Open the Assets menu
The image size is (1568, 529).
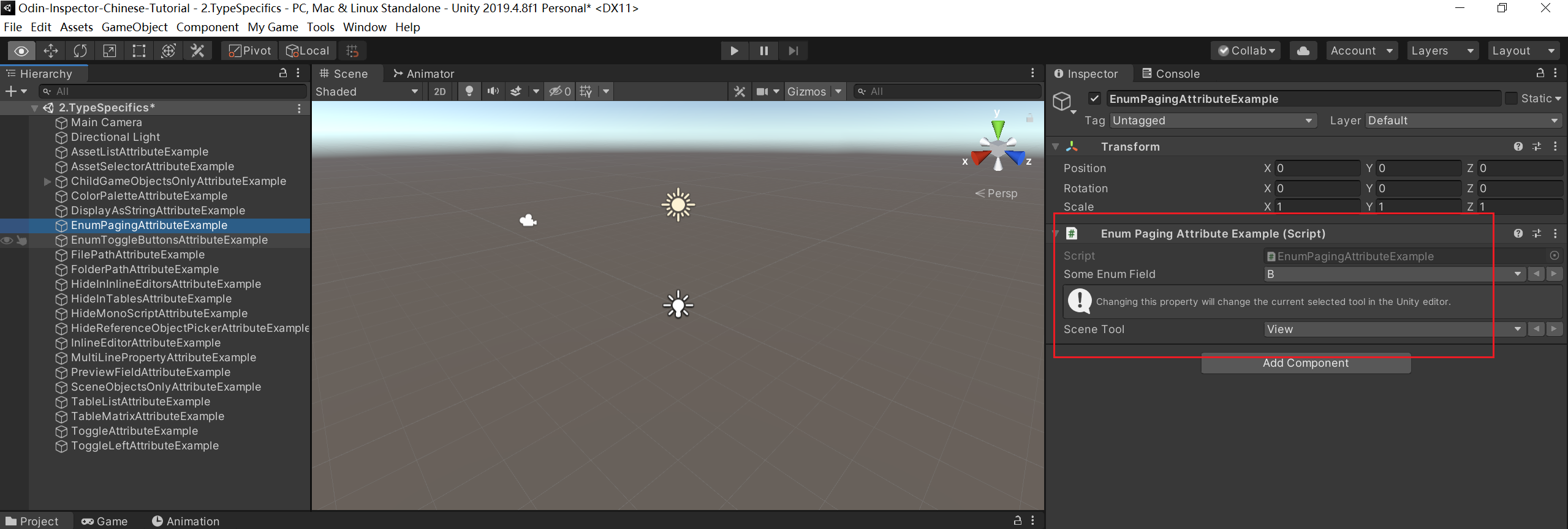(x=77, y=27)
